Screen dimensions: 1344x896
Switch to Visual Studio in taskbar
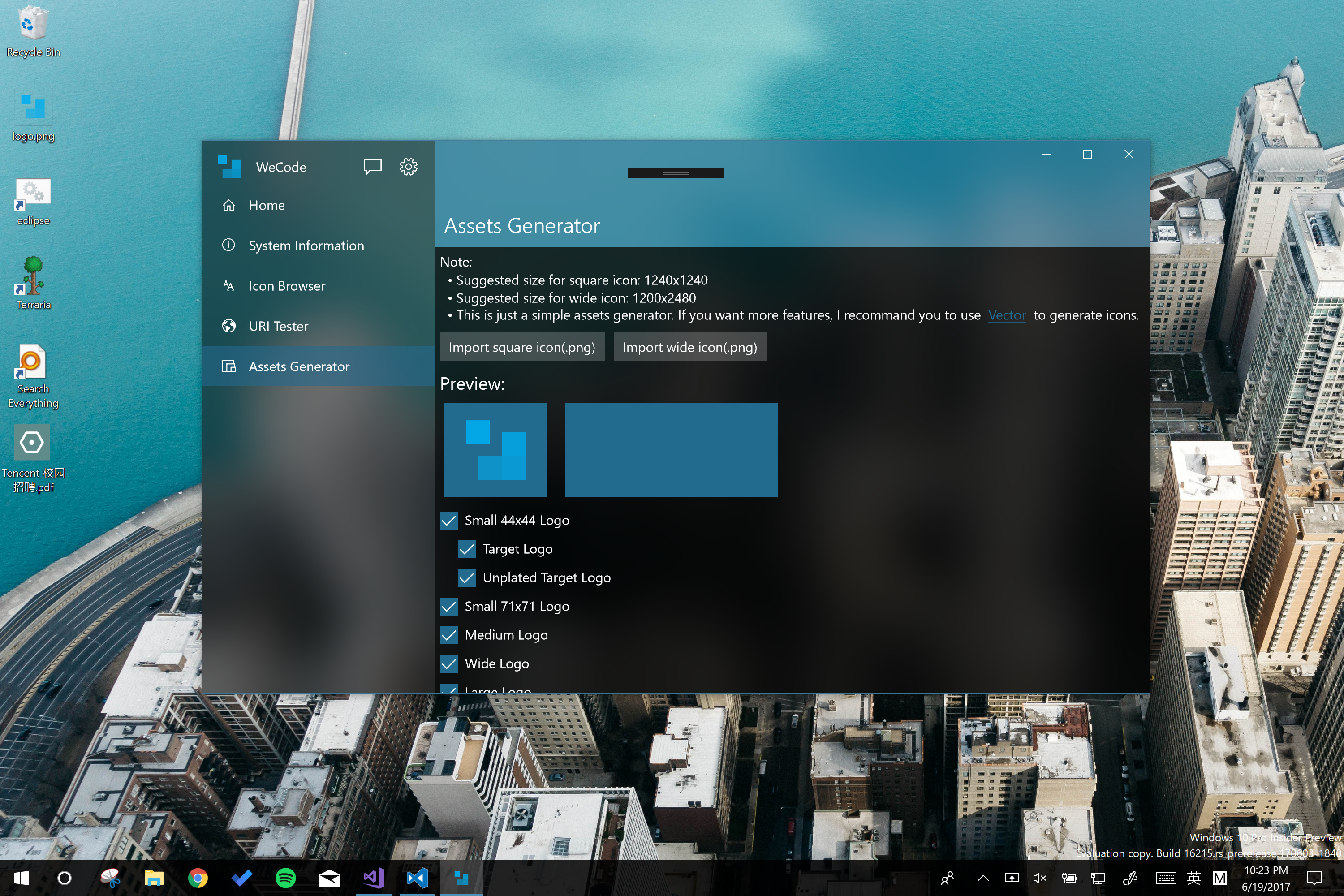pyautogui.click(x=374, y=878)
